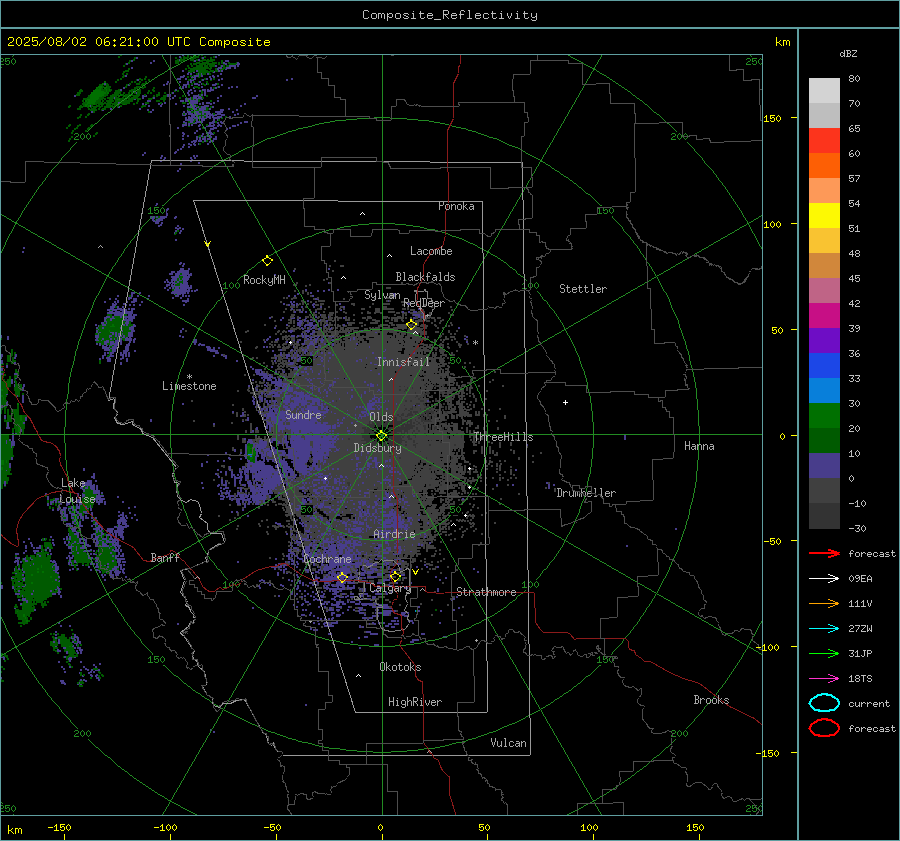This screenshot has width=900, height=841.
Task: Click the Airdrie city label
Action: (394, 534)
